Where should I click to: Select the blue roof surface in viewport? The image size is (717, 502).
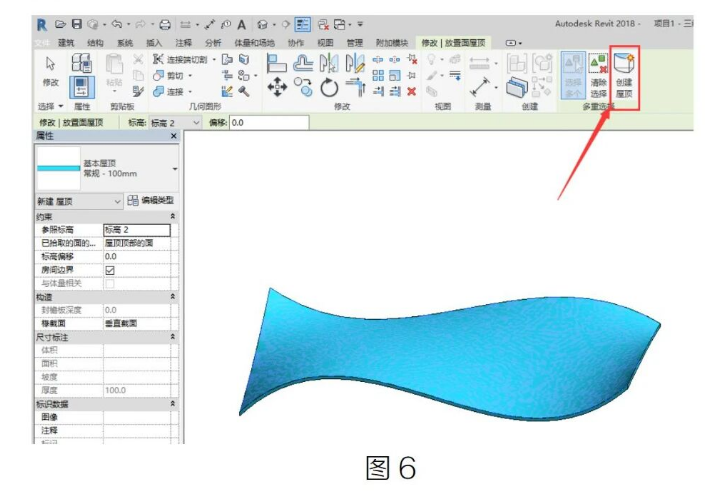[448, 354]
